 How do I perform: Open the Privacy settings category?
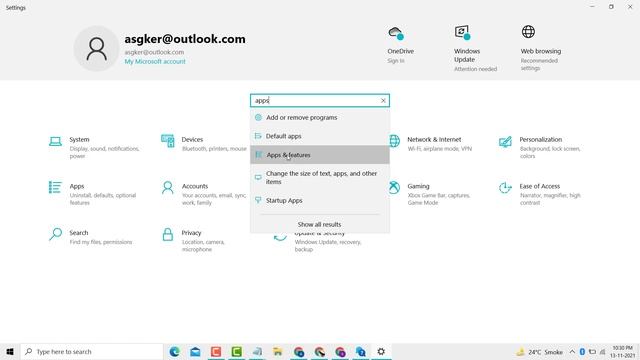193,240
